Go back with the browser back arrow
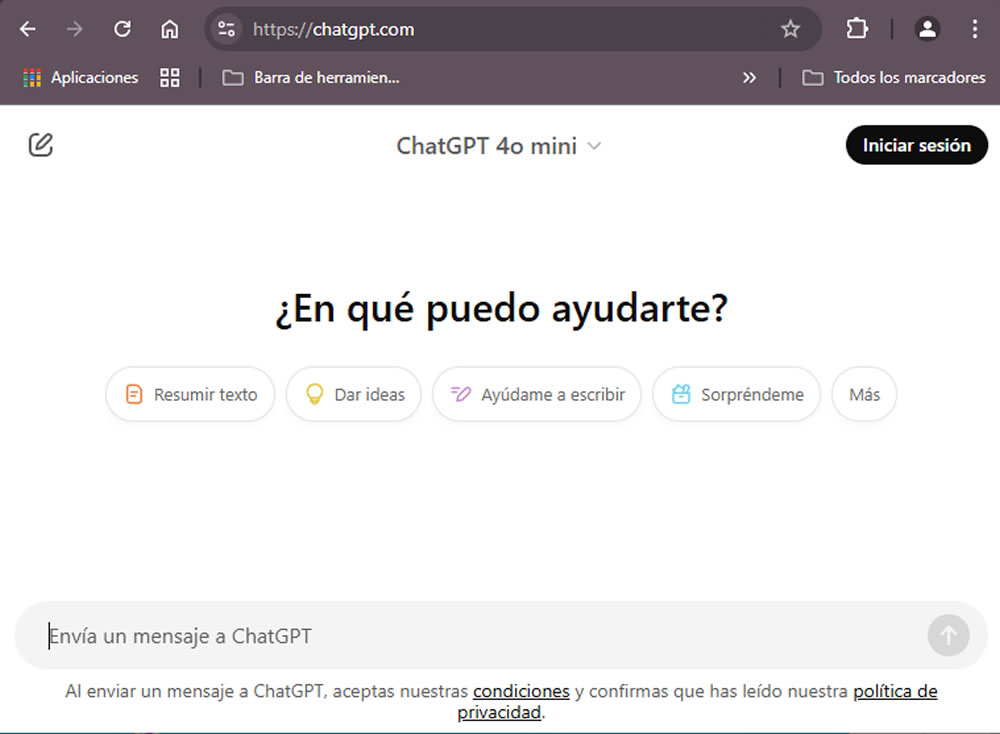This screenshot has width=1000, height=734. (27, 29)
